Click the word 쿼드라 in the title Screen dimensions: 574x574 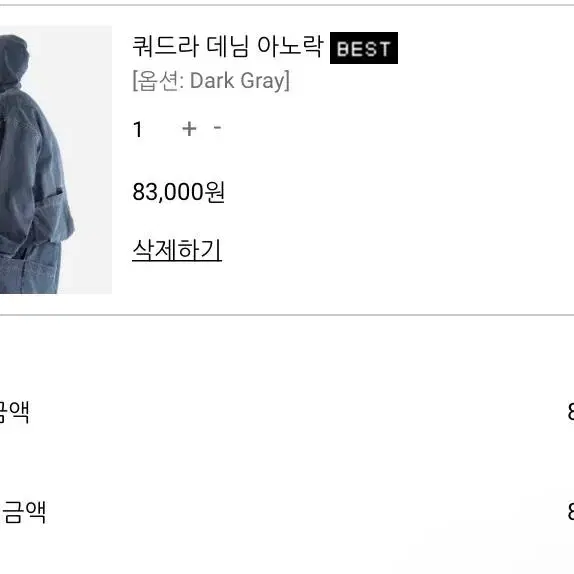(165, 46)
